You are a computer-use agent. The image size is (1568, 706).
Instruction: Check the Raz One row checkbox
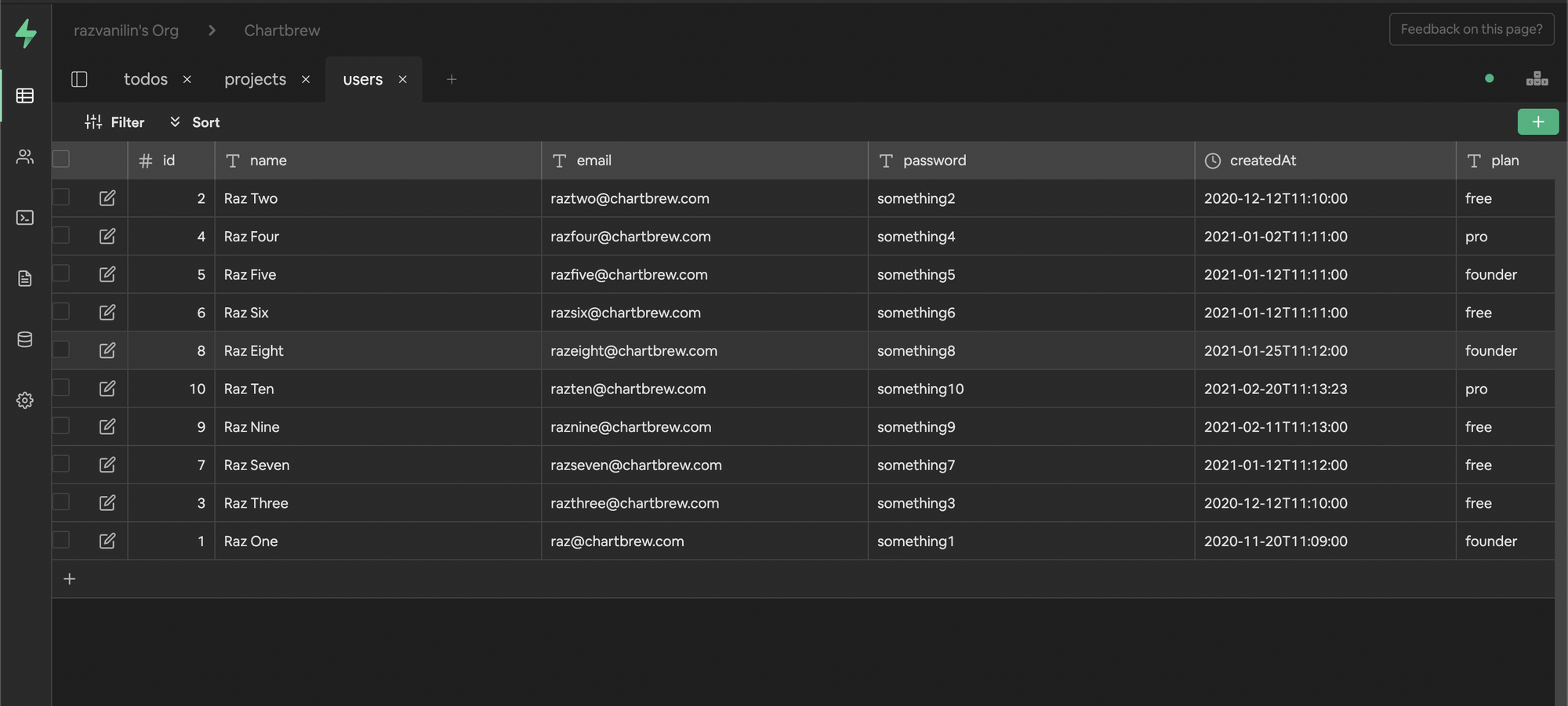[61, 540]
